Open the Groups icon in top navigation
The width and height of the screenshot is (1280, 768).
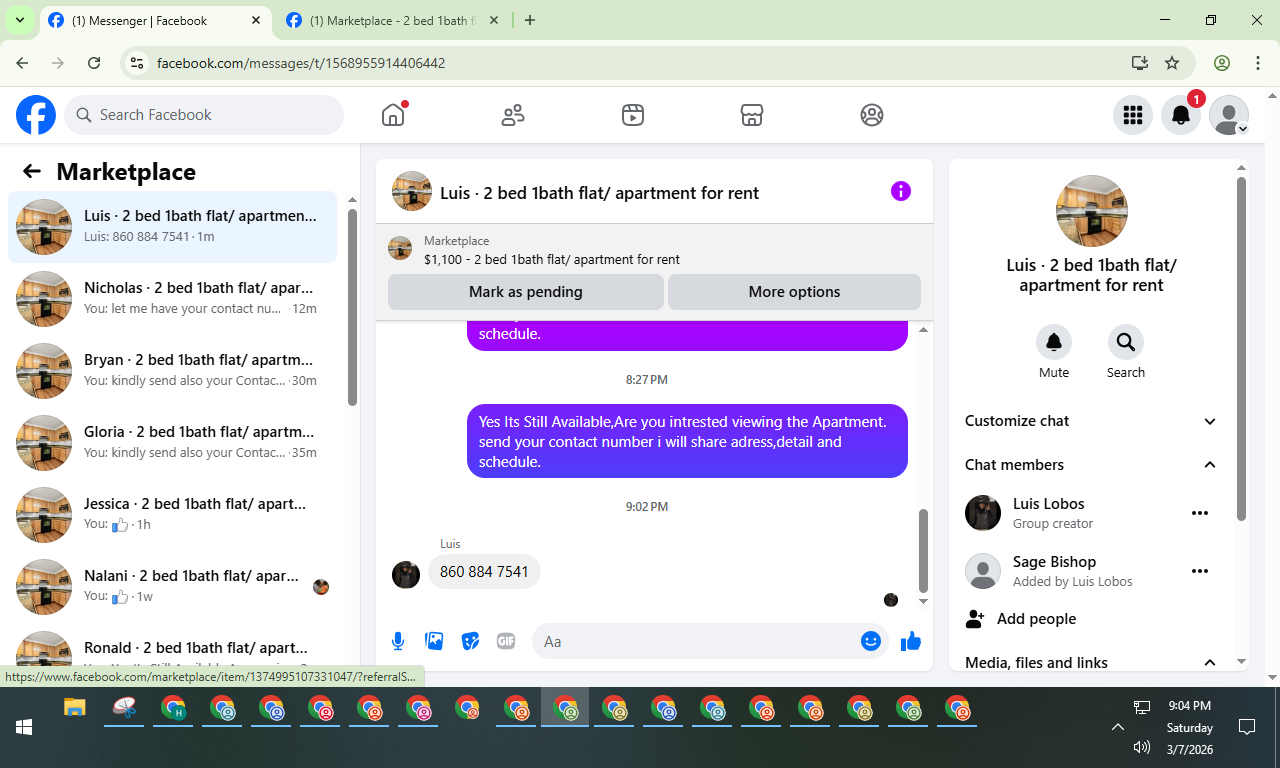pyautogui.click(x=872, y=115)
